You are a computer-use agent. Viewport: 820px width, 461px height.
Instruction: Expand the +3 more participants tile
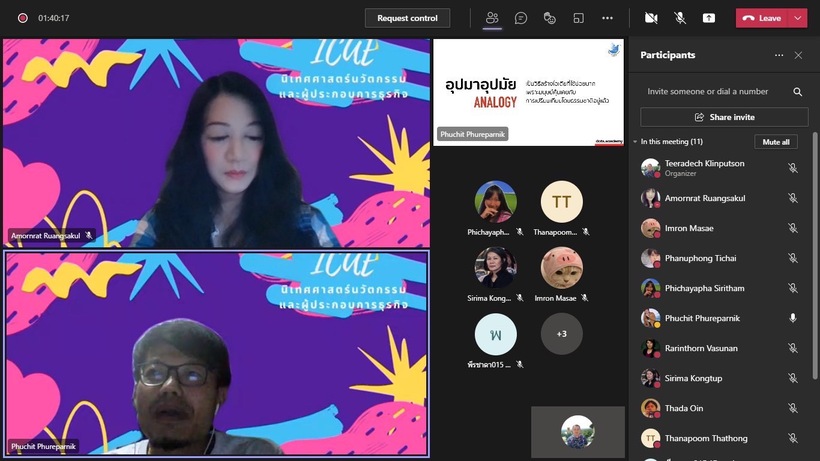(x=561, y=334)
